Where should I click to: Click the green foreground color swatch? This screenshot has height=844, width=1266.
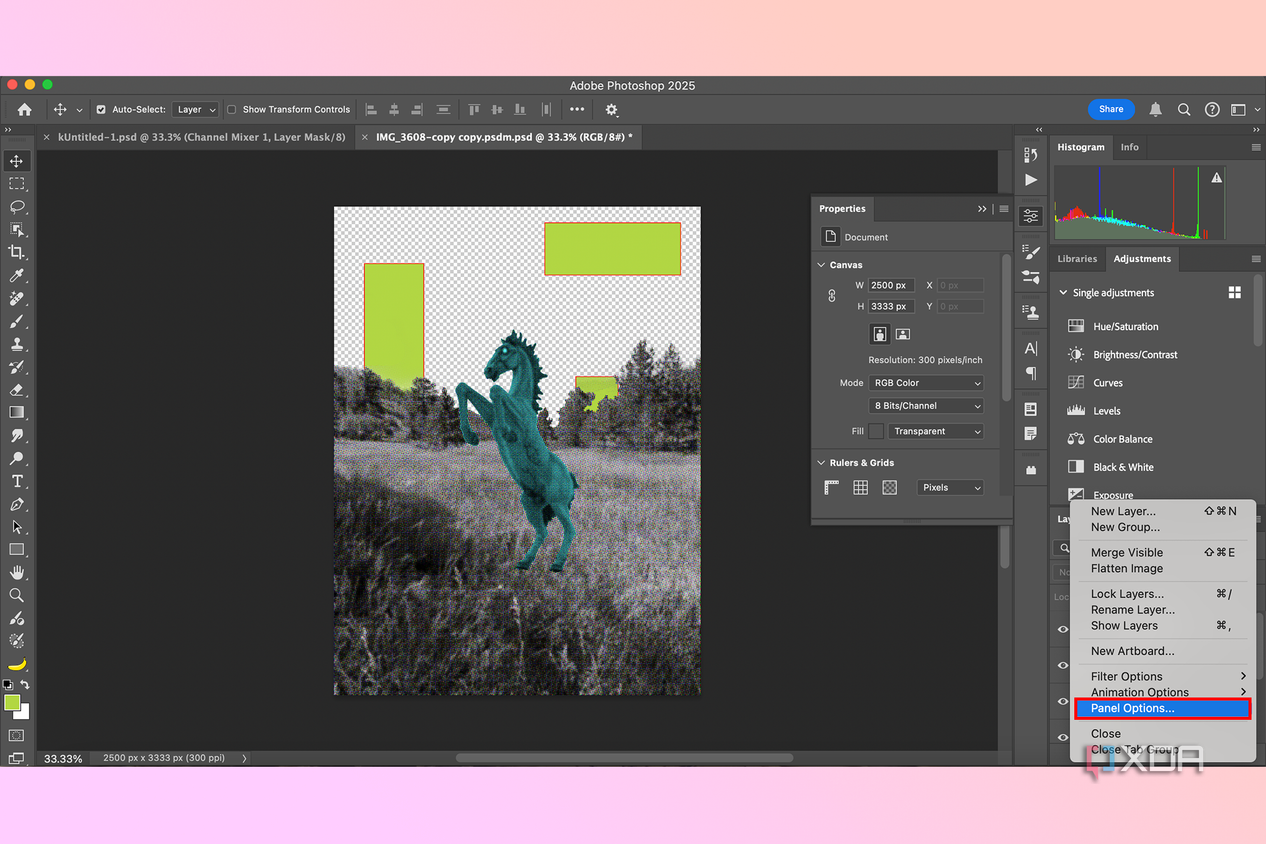pyautogui.click(x=12, y=703)
